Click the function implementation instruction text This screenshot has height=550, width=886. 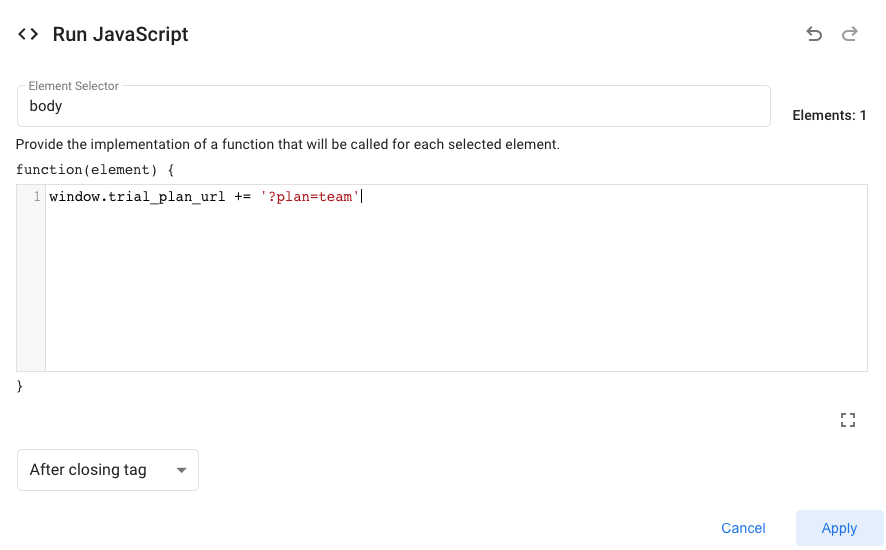coord(288,144)
